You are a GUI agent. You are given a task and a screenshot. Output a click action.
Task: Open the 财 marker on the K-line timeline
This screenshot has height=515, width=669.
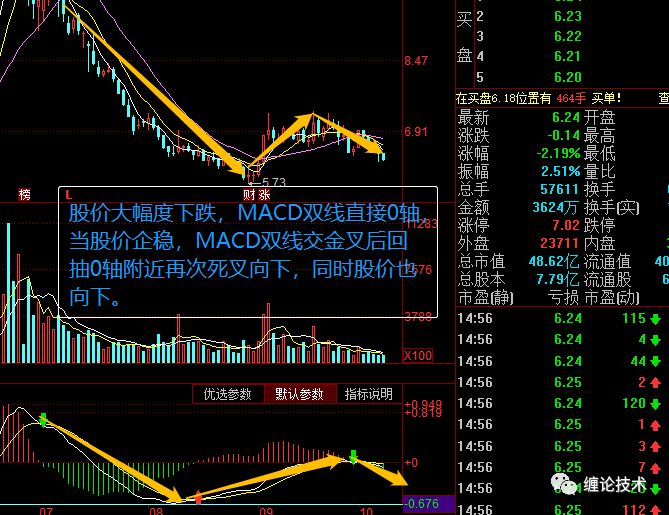(249, 195)
